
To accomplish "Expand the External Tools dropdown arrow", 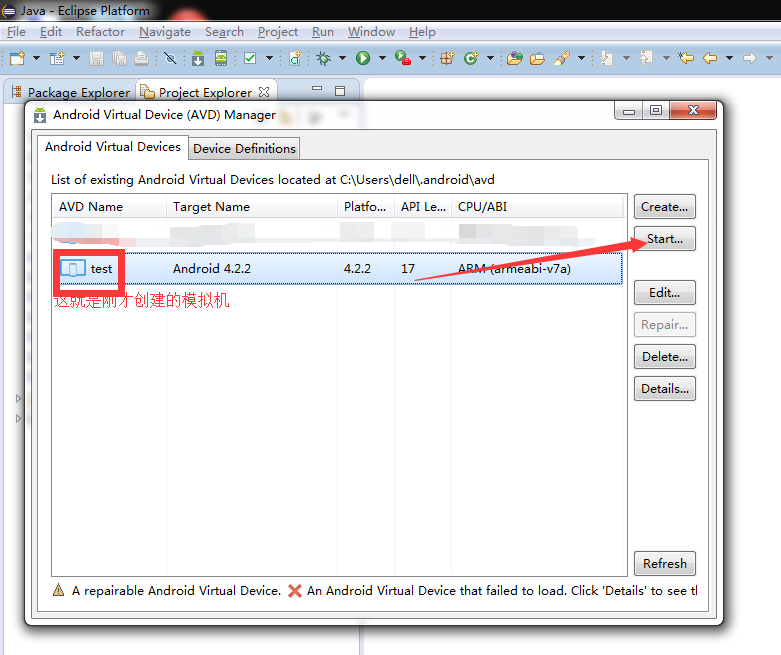I will coord(422,58).
